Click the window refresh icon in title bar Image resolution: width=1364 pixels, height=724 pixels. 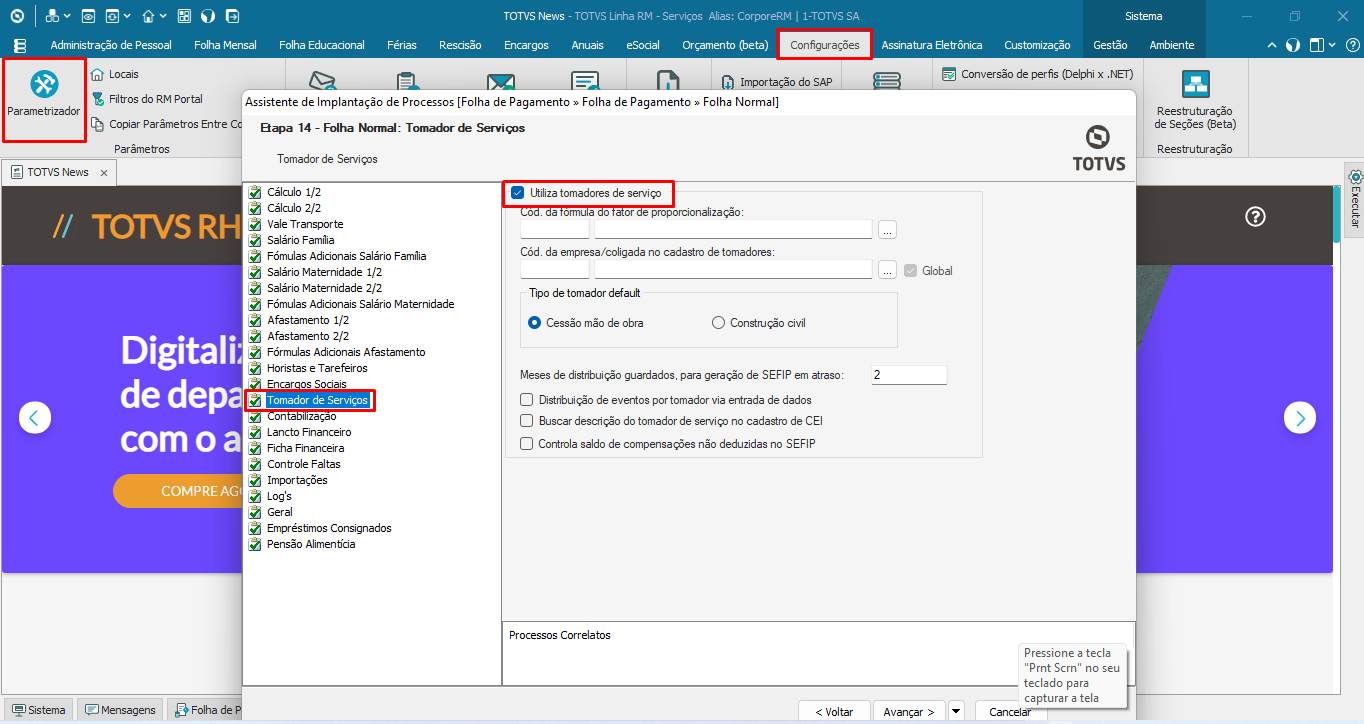tap(112, 16)
